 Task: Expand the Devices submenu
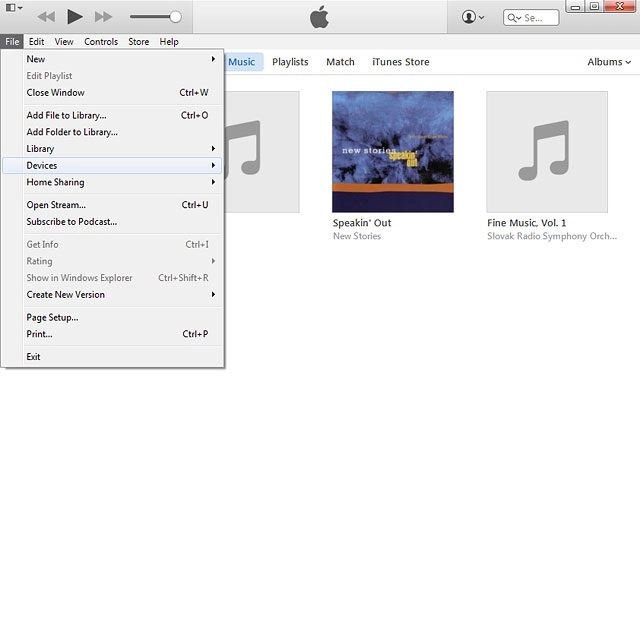coord(112,166)
